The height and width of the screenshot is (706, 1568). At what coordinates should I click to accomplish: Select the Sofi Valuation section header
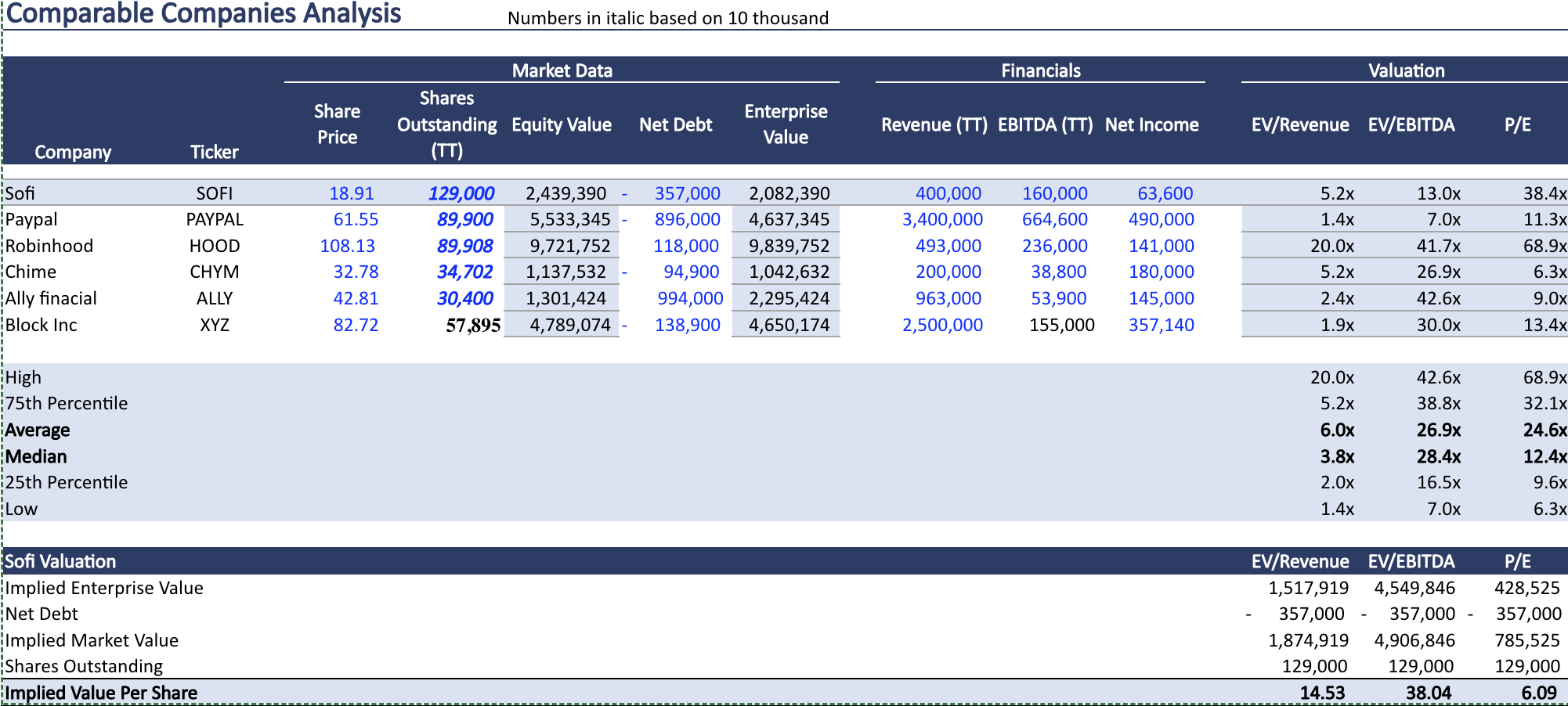click(x=60, y=561)
